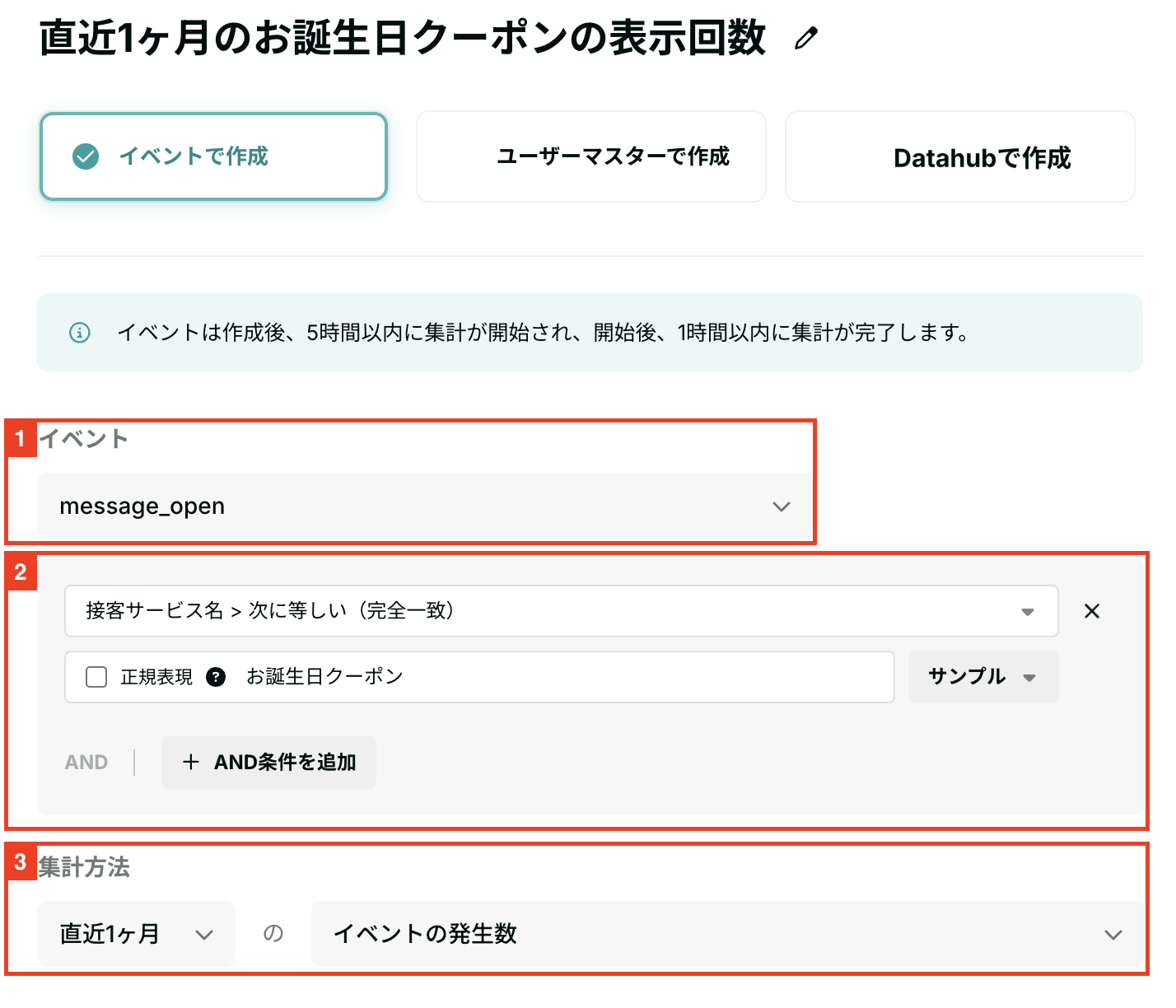Click the page title 直近1ヶ月のお誕生日クーポンの表示回数
Image resolution: width=1176 pixels, height=1008 pixels.
pos(403,38)
